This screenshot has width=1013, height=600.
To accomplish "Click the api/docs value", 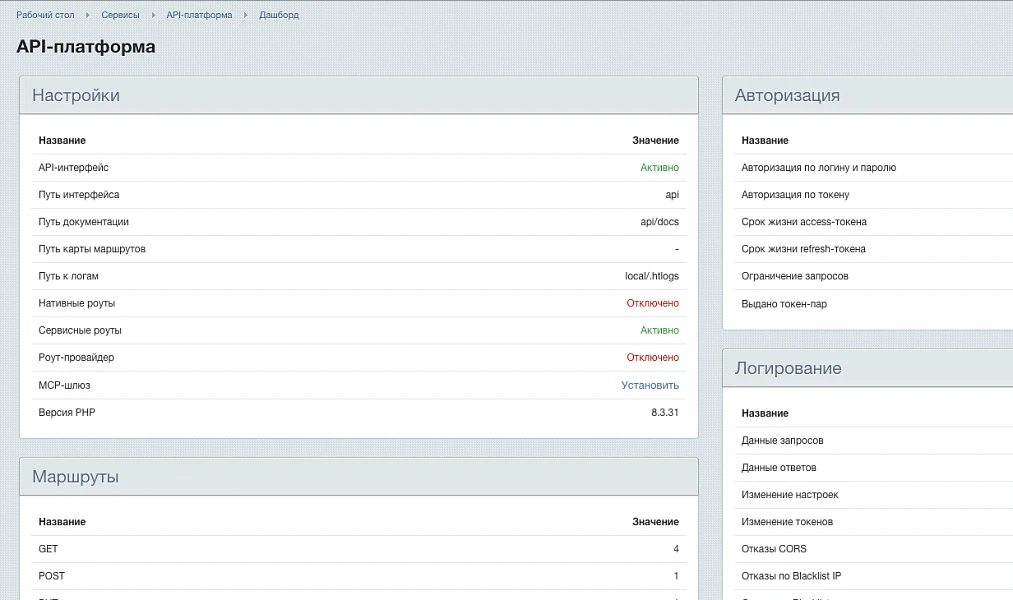I will click(x=660, y=222).
